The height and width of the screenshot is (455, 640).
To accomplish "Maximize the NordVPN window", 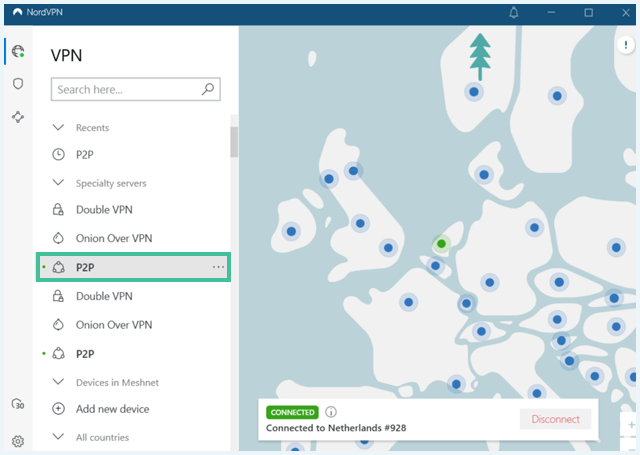I will (x=588, y=13).
